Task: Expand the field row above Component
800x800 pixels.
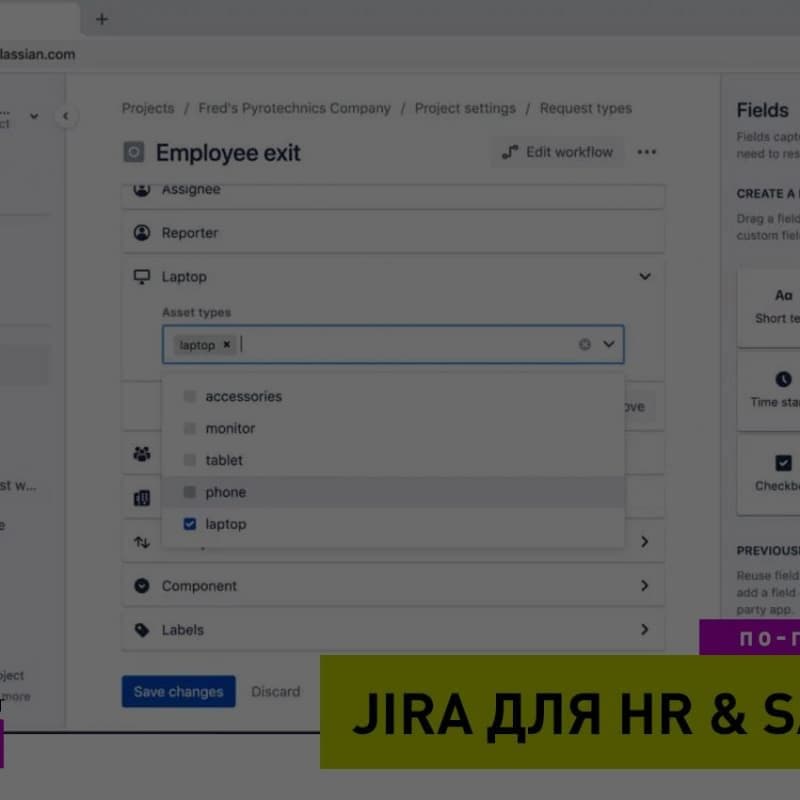Action: 645,542
